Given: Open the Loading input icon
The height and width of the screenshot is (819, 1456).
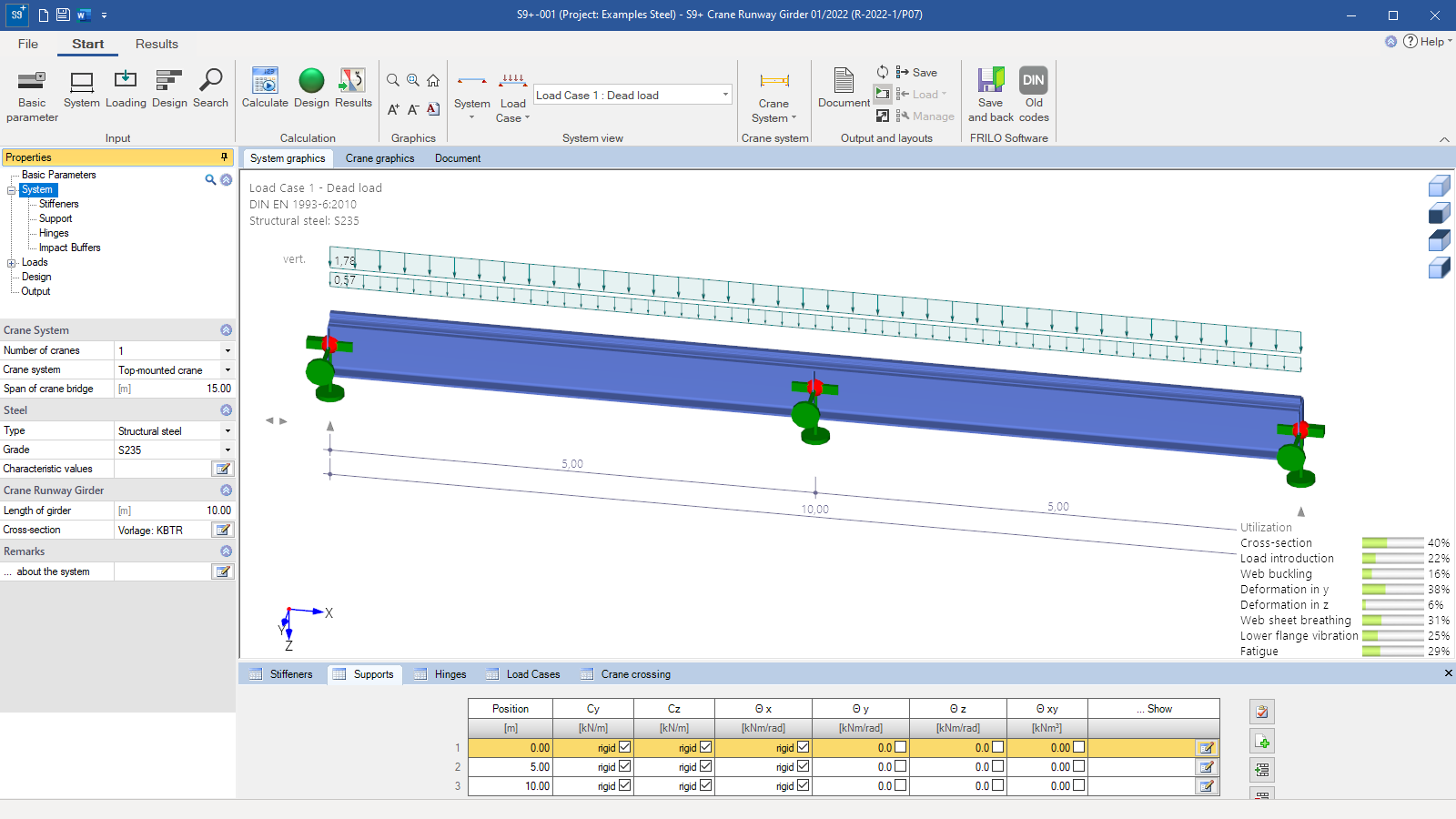Looking at the screenshot, I should (126, 89).
